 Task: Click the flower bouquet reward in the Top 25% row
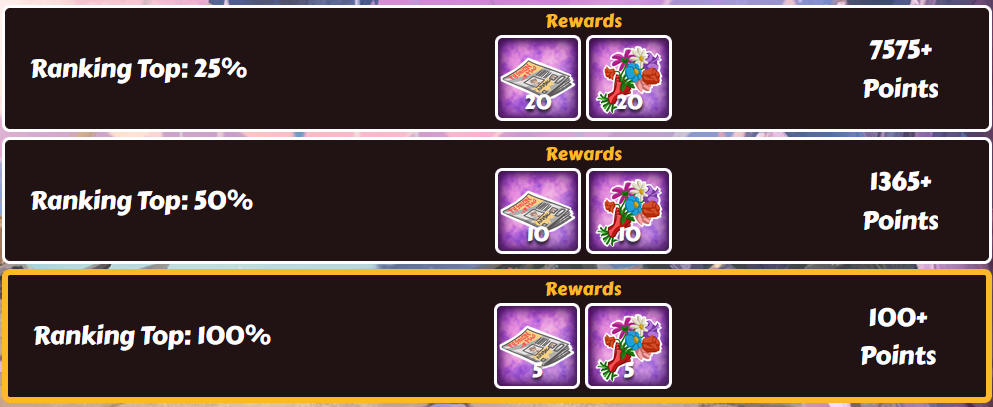coord(629,78)
